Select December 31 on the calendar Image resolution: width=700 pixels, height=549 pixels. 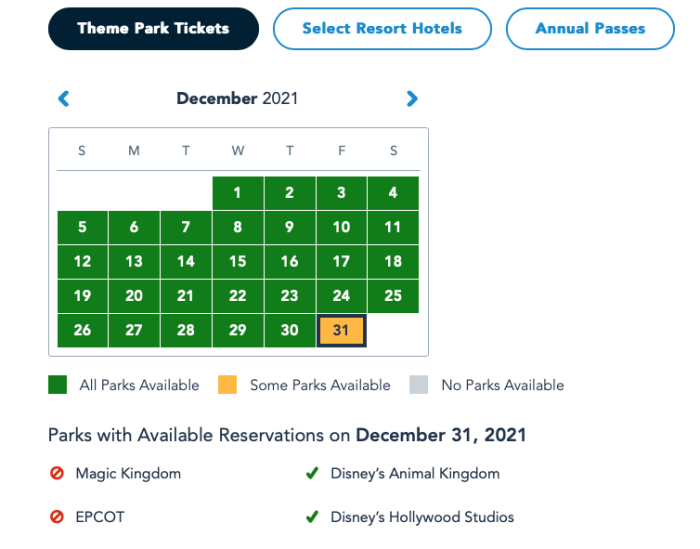(342, 330)
